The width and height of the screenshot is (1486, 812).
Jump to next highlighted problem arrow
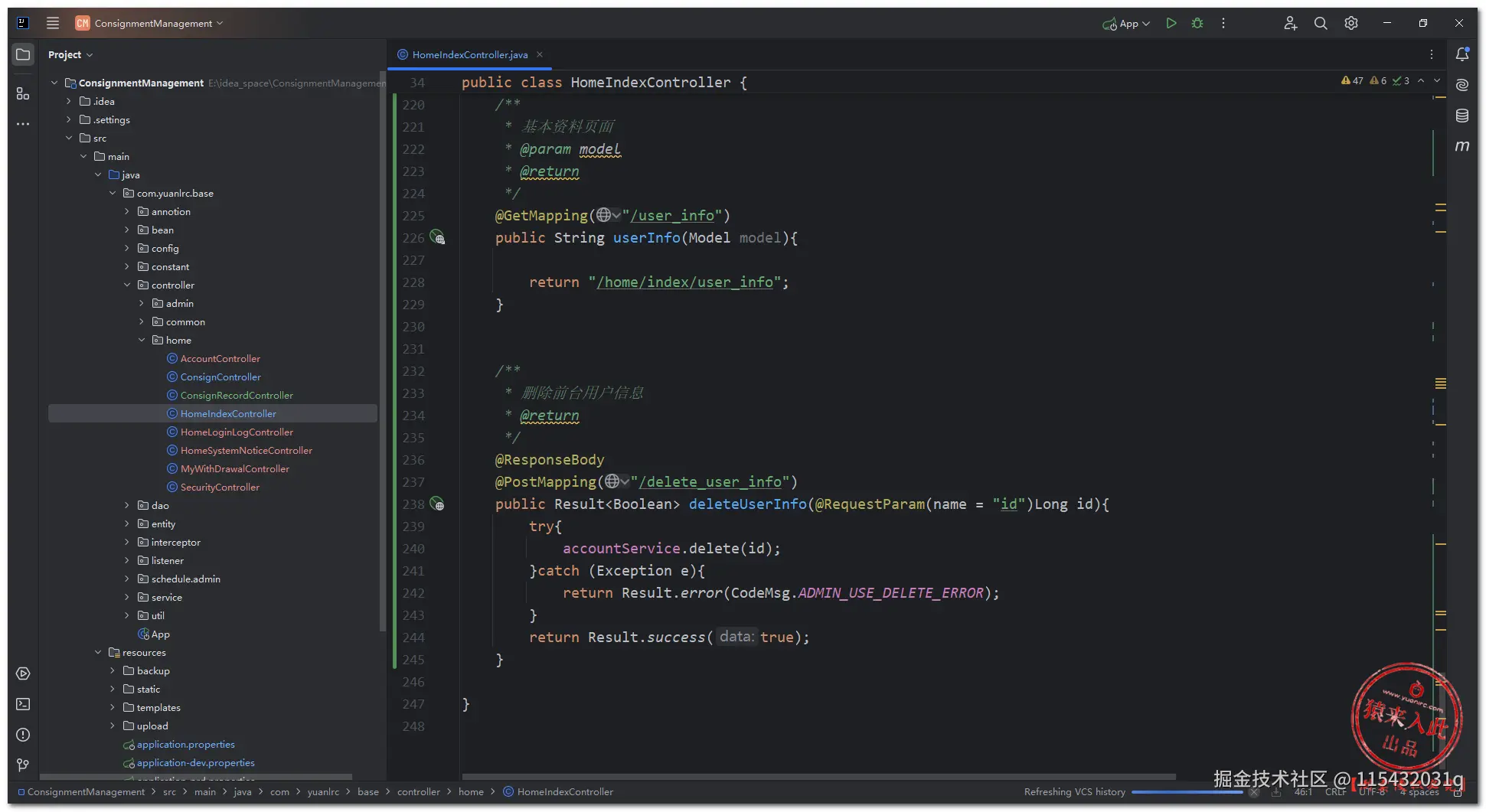[x=1437, y=80]
